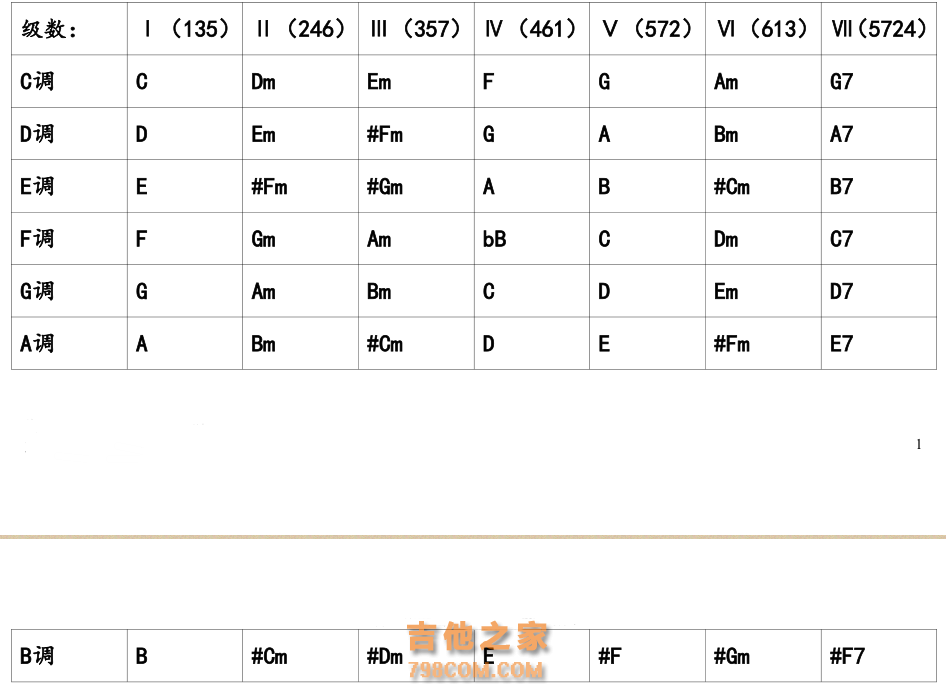Viewport: 946px width, 689px height.
Task: Click the page number 1
Action: point(918,445)
